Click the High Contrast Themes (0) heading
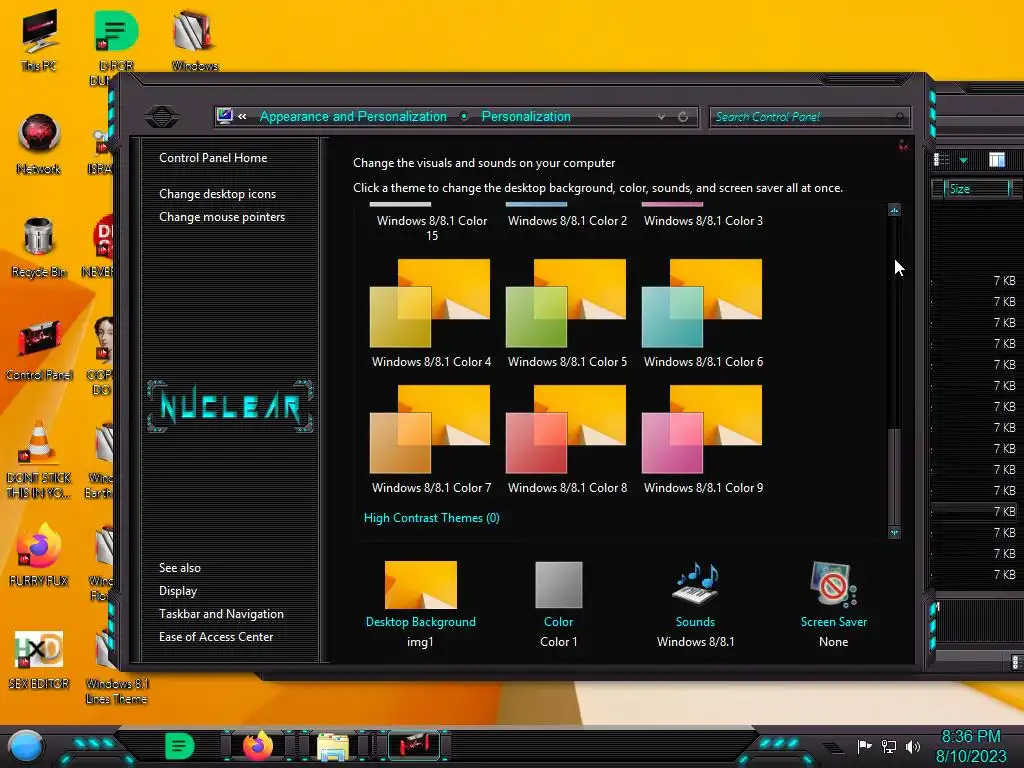Viewport: 1024px width, 768px height. coord(432,518)
